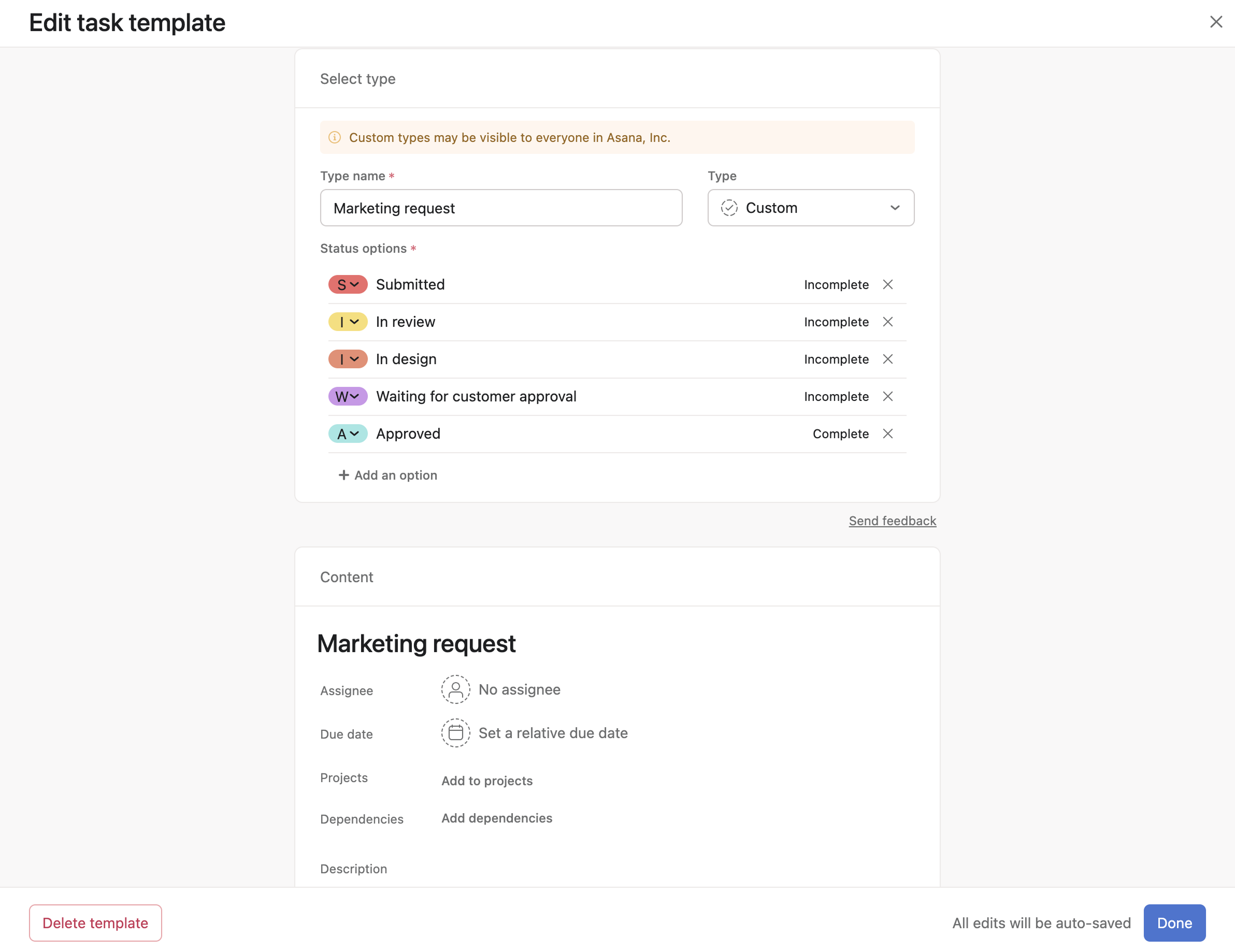Click the Content section header
Screen dimensions: 1235x952
[x=347, y=576]
